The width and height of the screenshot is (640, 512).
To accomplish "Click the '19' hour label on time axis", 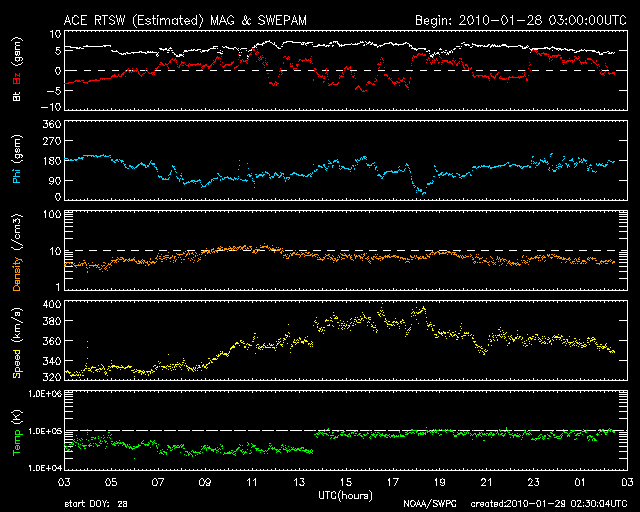I will pos(440,483).
